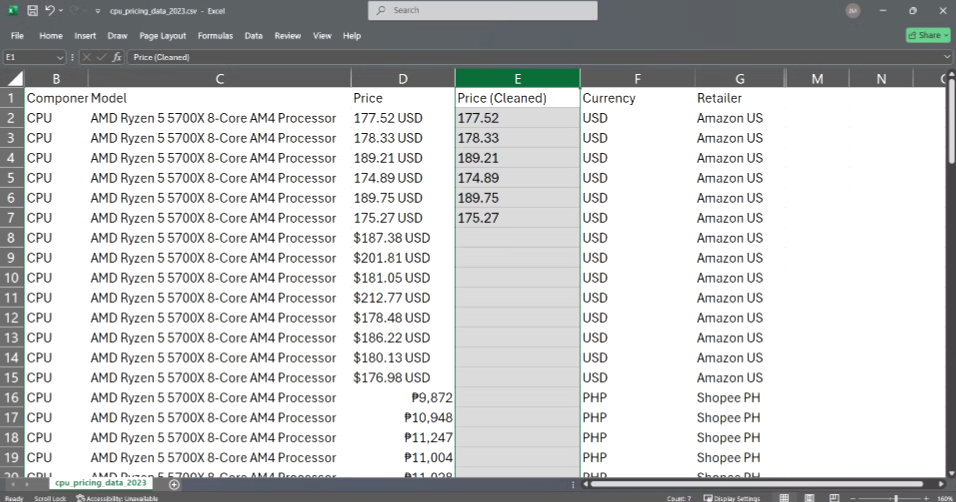Screen dimensions: 956x502
Task: Click the Retailer header cell
Action: click(x=740, y=98)
